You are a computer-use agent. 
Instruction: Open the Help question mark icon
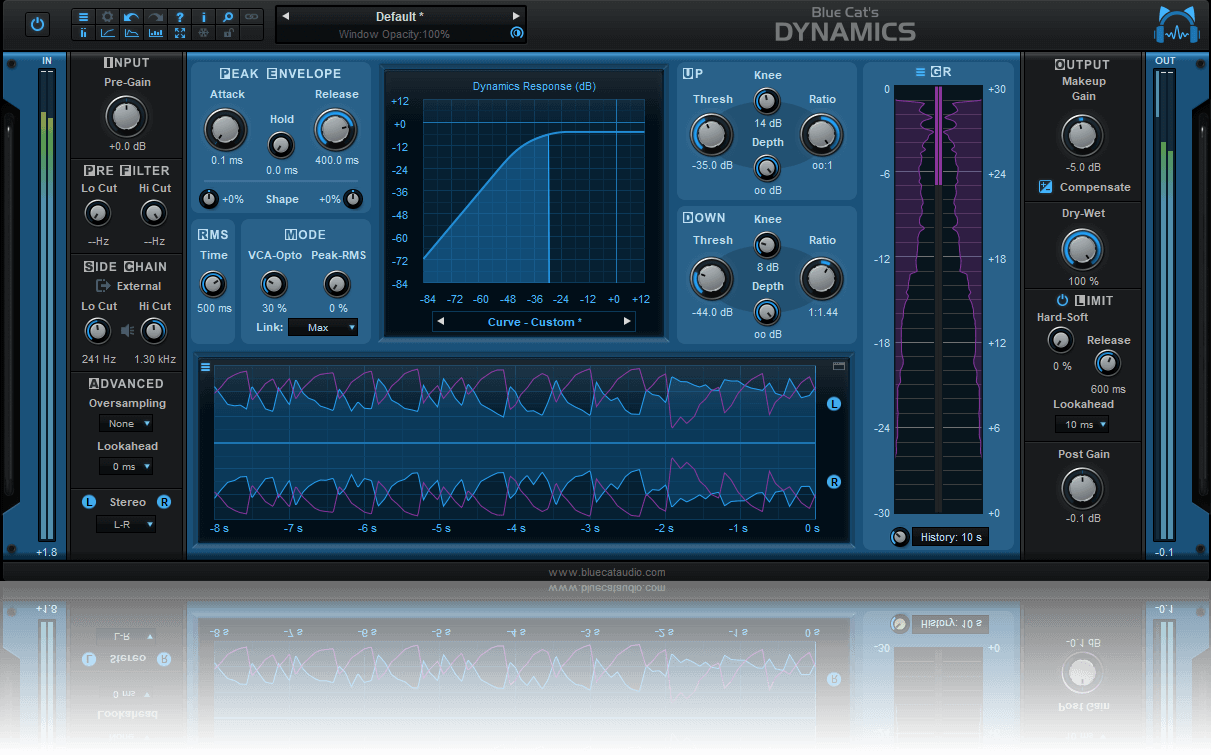pos(179,16)
